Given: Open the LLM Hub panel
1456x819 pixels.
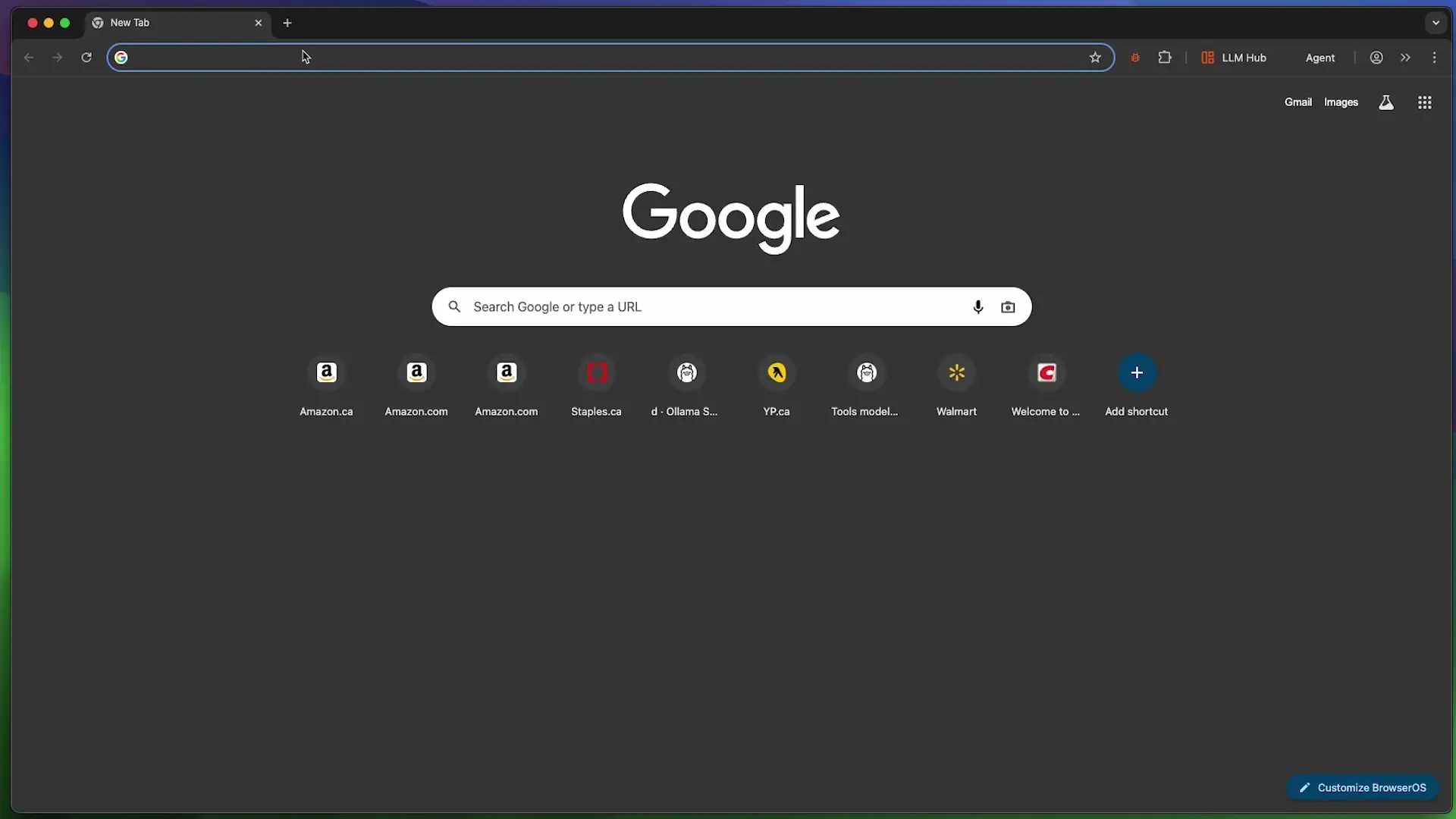Looking at the screenshot, I should click(x=1234, y=58).
